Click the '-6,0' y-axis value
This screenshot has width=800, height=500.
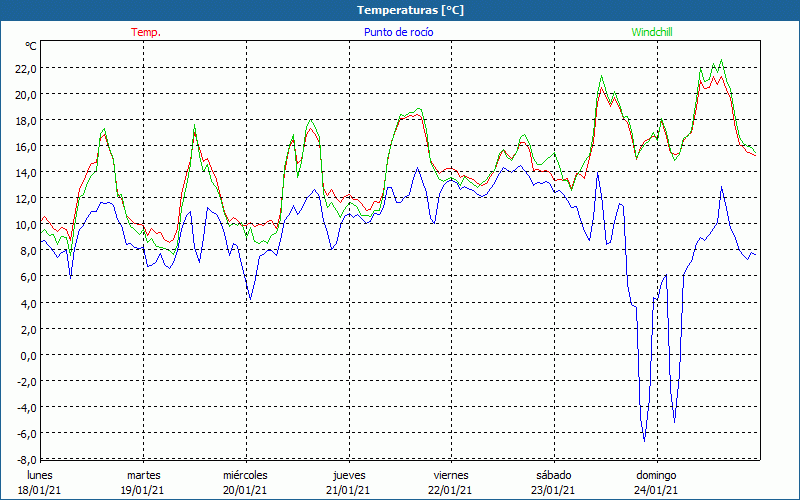pyautogui.click(x=28, y=434)
